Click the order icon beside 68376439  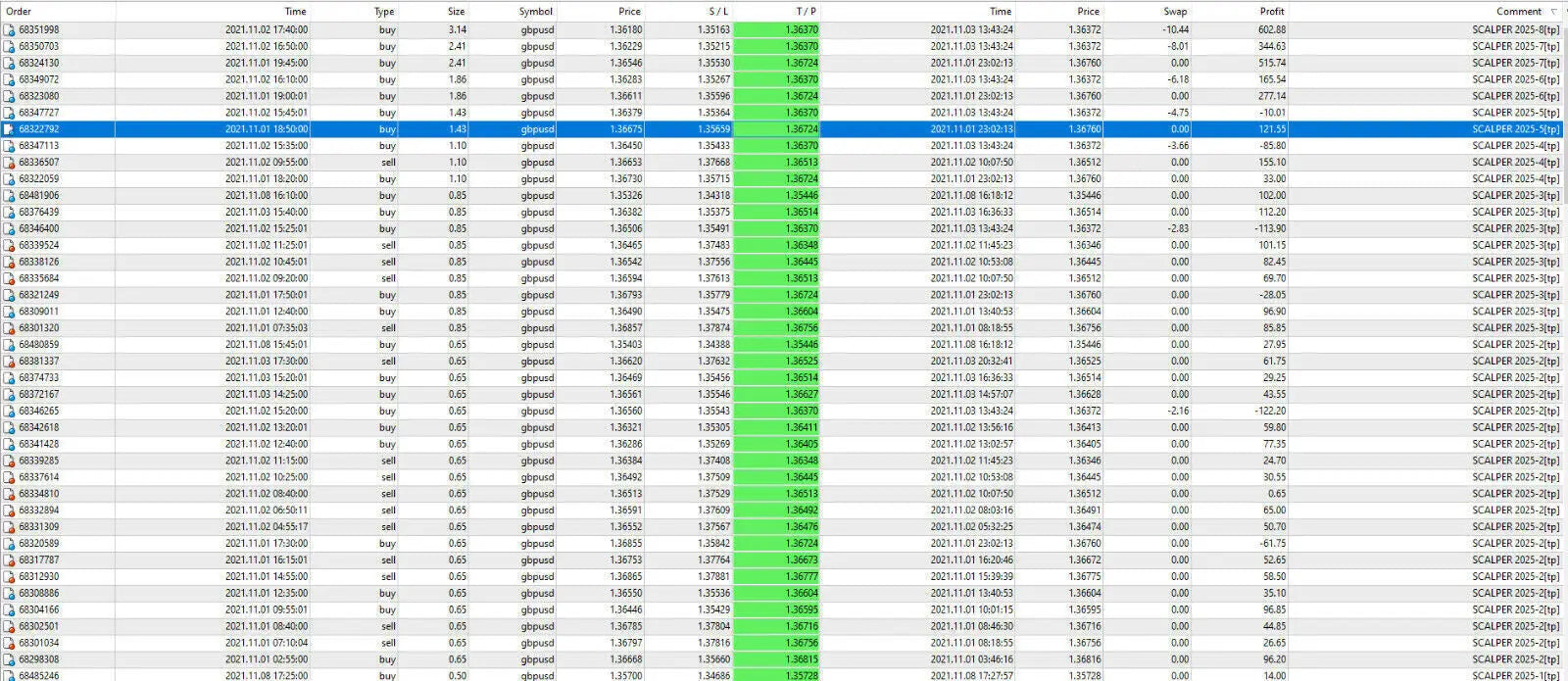tap(9, 212)
